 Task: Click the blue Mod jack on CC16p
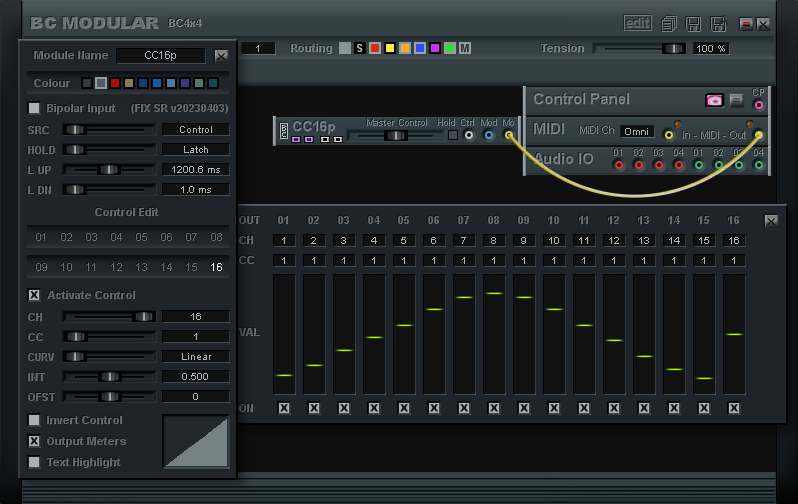489,134
